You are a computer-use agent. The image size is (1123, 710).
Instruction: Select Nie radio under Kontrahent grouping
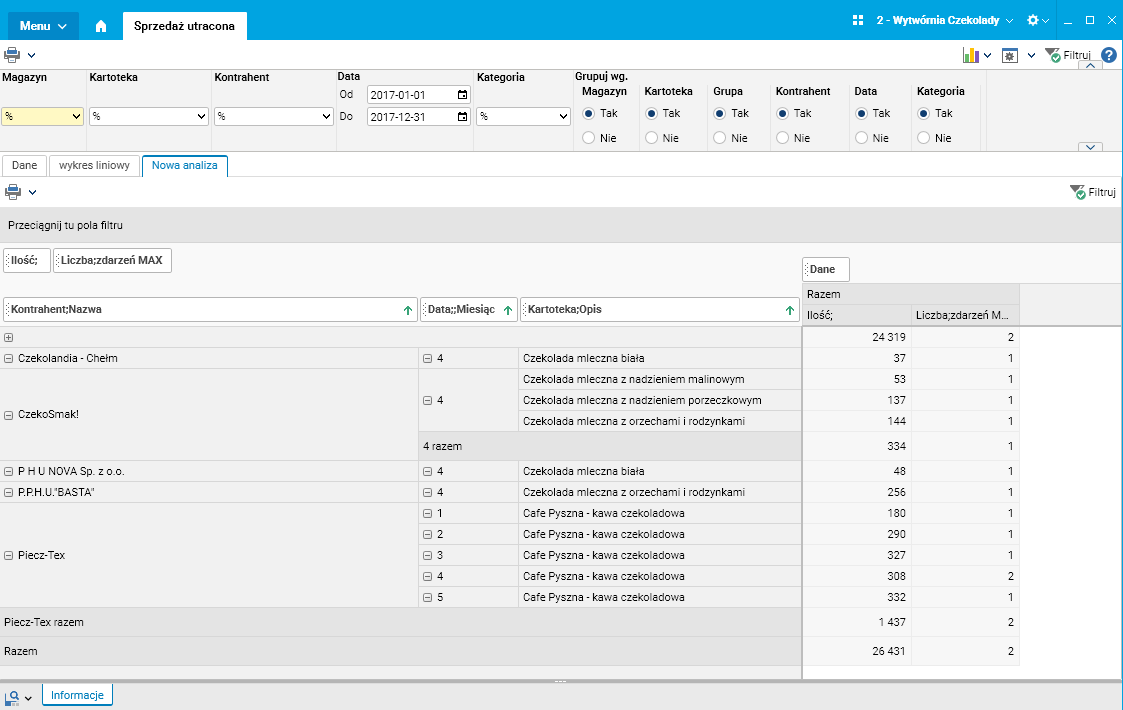click(782, 138)
